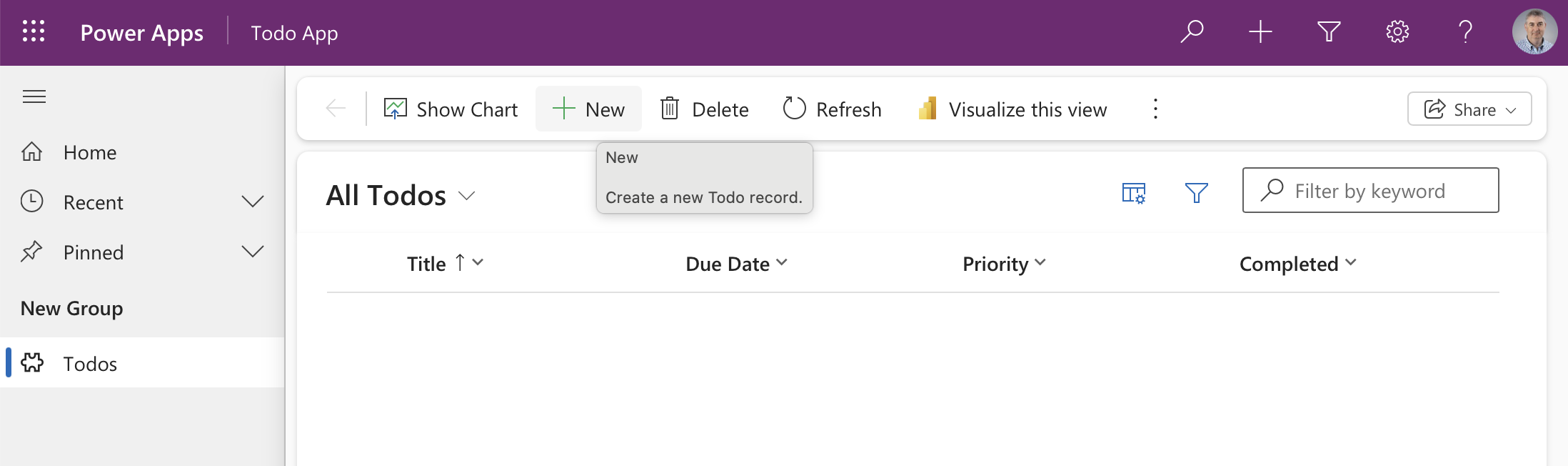The height and width of the screenshot is (466, 1568).
Task: Click Show Chart in the command bar
Action: pyautogui.click(x=451, y=109)
